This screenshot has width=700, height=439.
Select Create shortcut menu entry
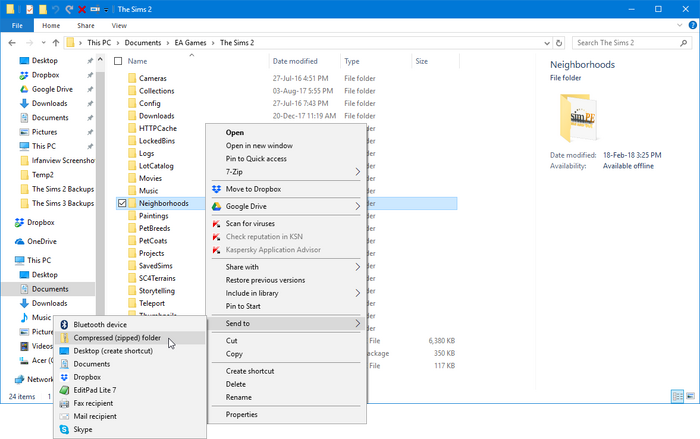pos(250,371)
